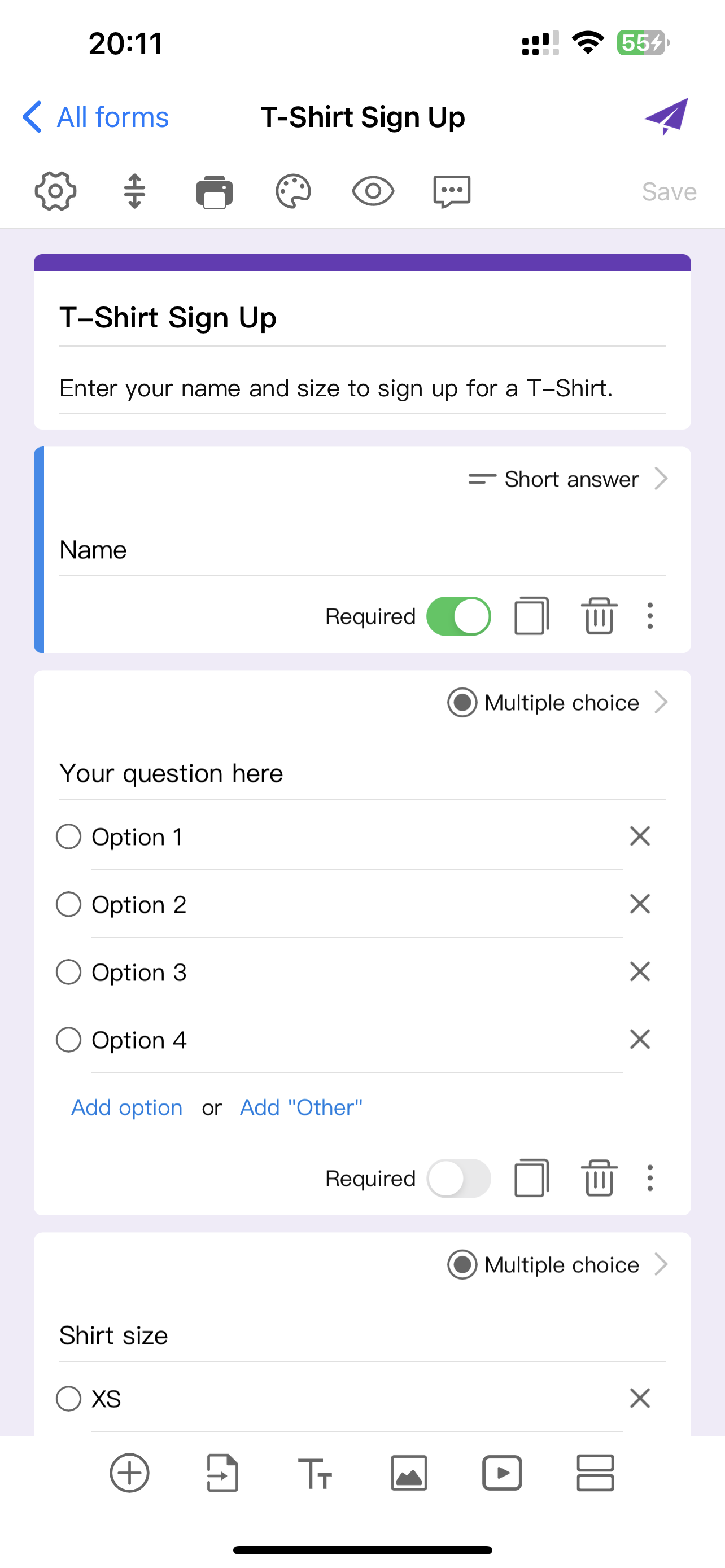This screenshot has width=725, height=1568.
Task: Open the Name question overflow menu
Action: (649, 616)
